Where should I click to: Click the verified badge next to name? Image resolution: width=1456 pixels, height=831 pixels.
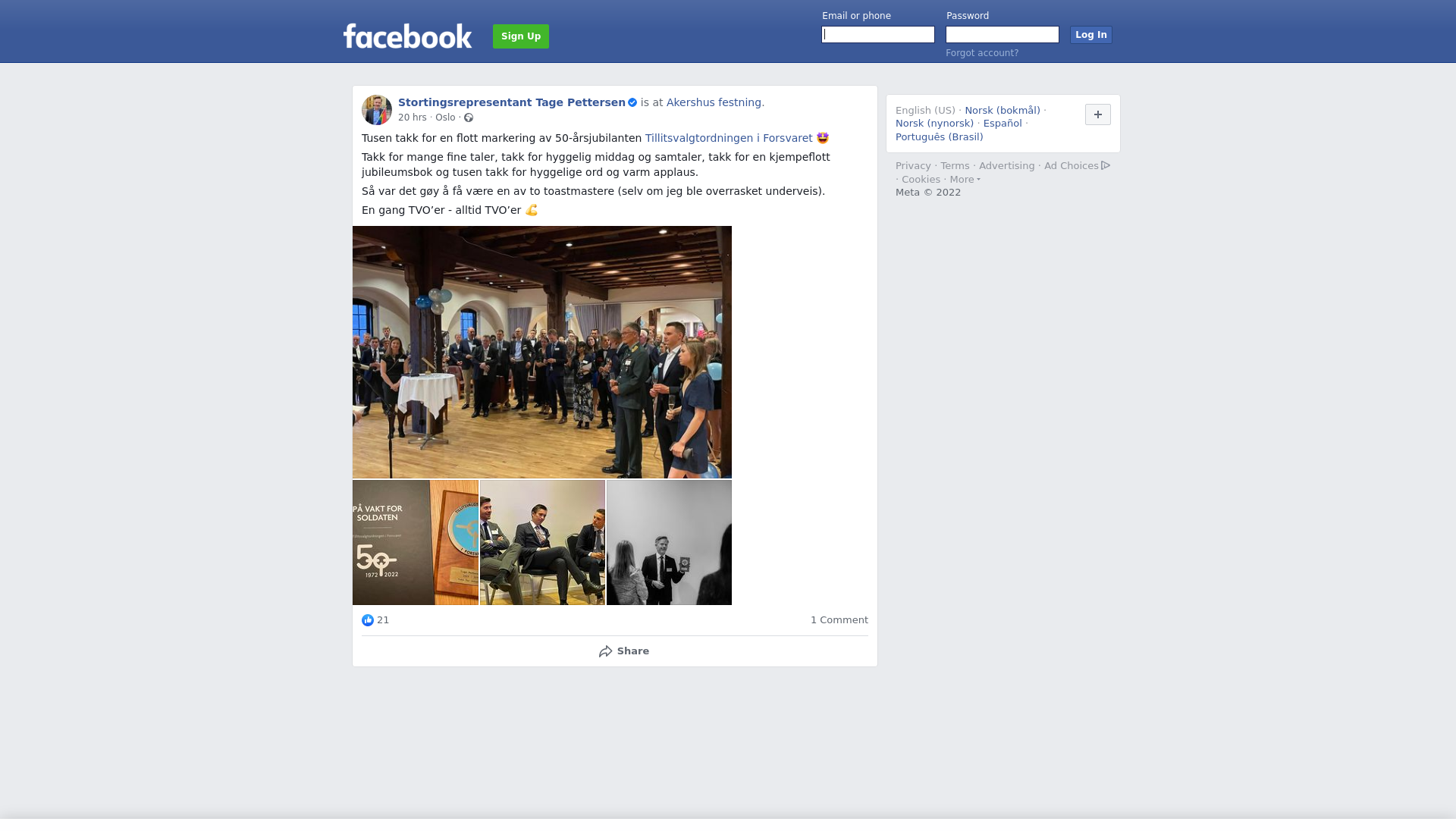(x=632, y=103)
